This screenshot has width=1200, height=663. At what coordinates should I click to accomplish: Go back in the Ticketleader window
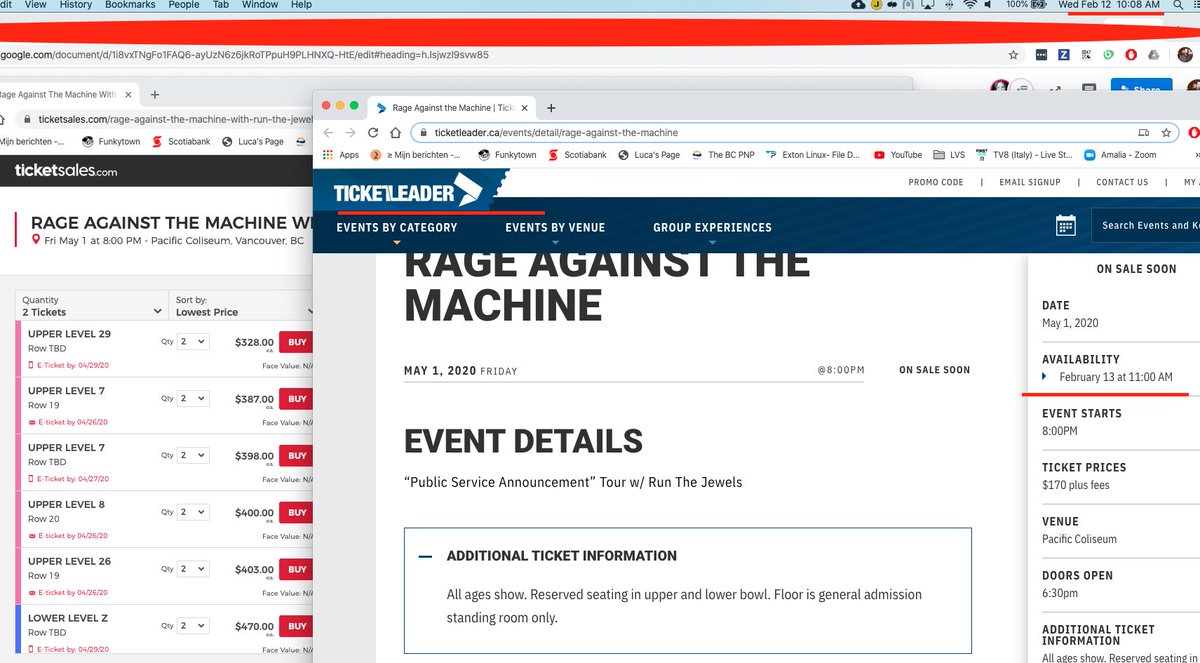pos(327,132)
